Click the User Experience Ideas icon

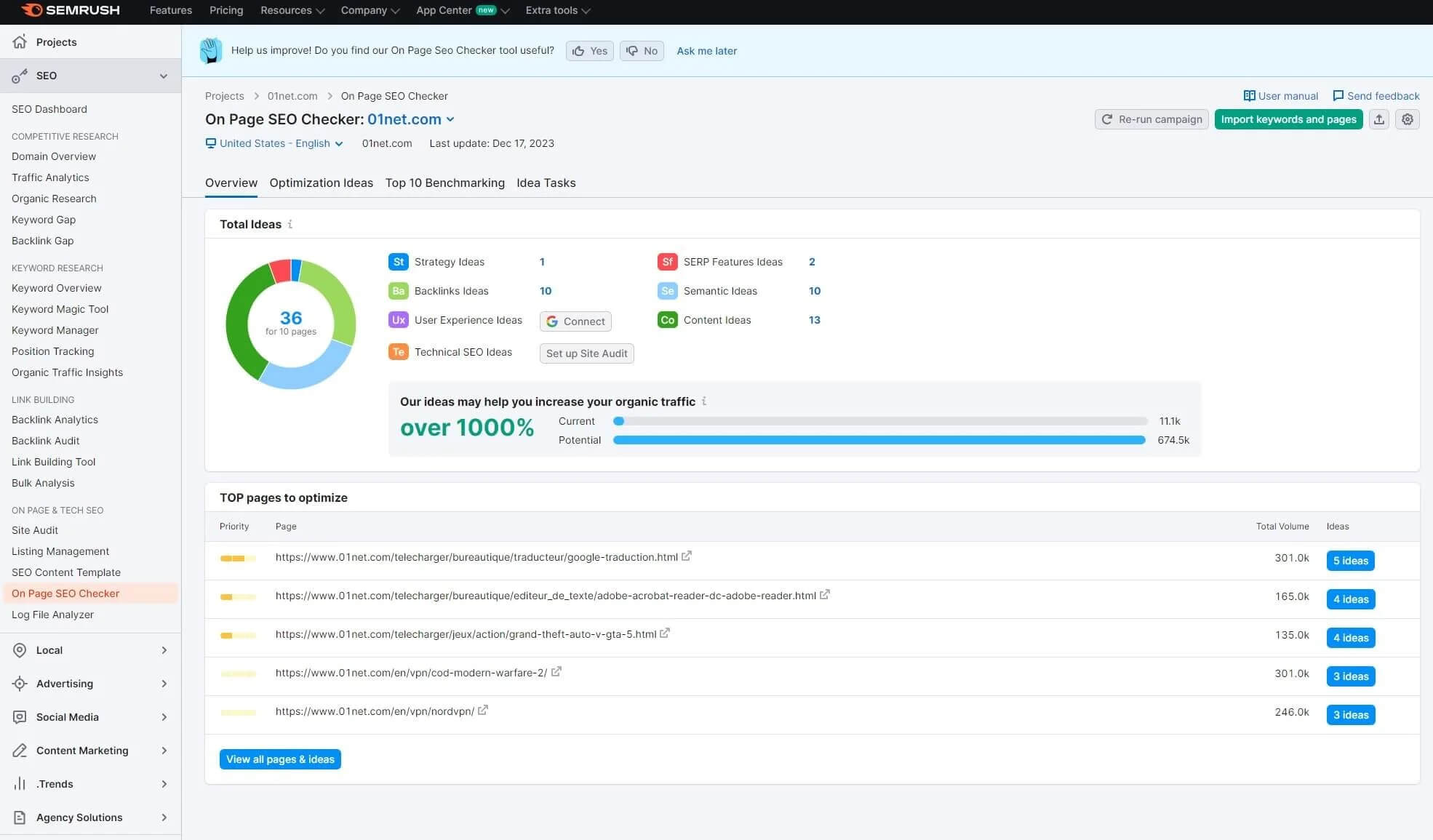click(397, 320)
